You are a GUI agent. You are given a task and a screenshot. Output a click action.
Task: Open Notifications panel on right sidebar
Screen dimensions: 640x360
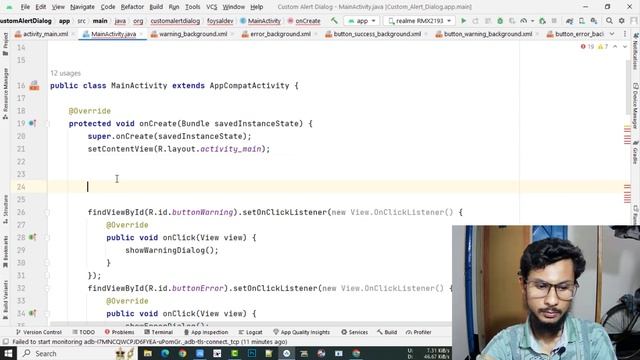pos(636,52)
